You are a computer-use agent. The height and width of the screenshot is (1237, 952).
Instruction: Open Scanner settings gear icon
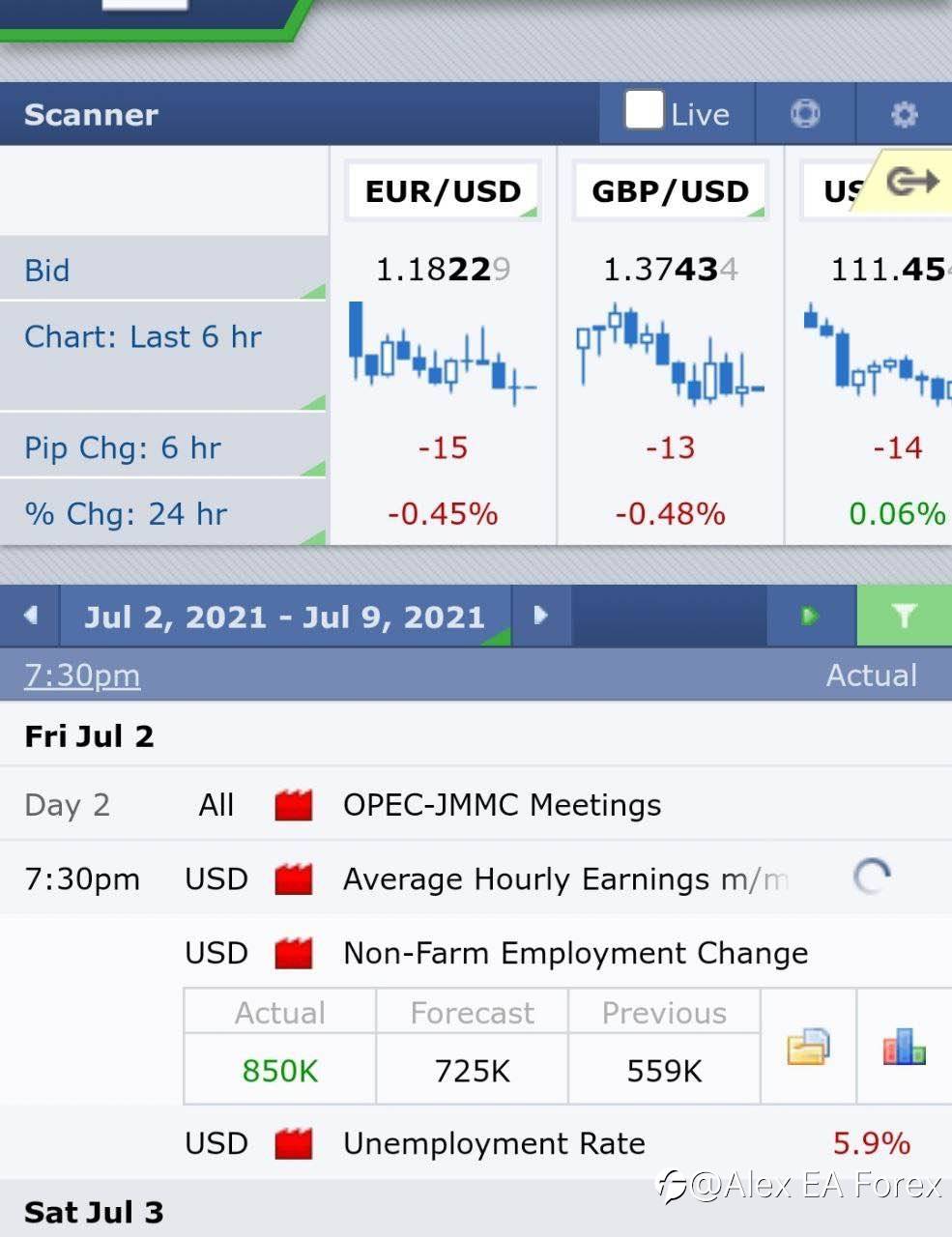[x=904, y=115]
